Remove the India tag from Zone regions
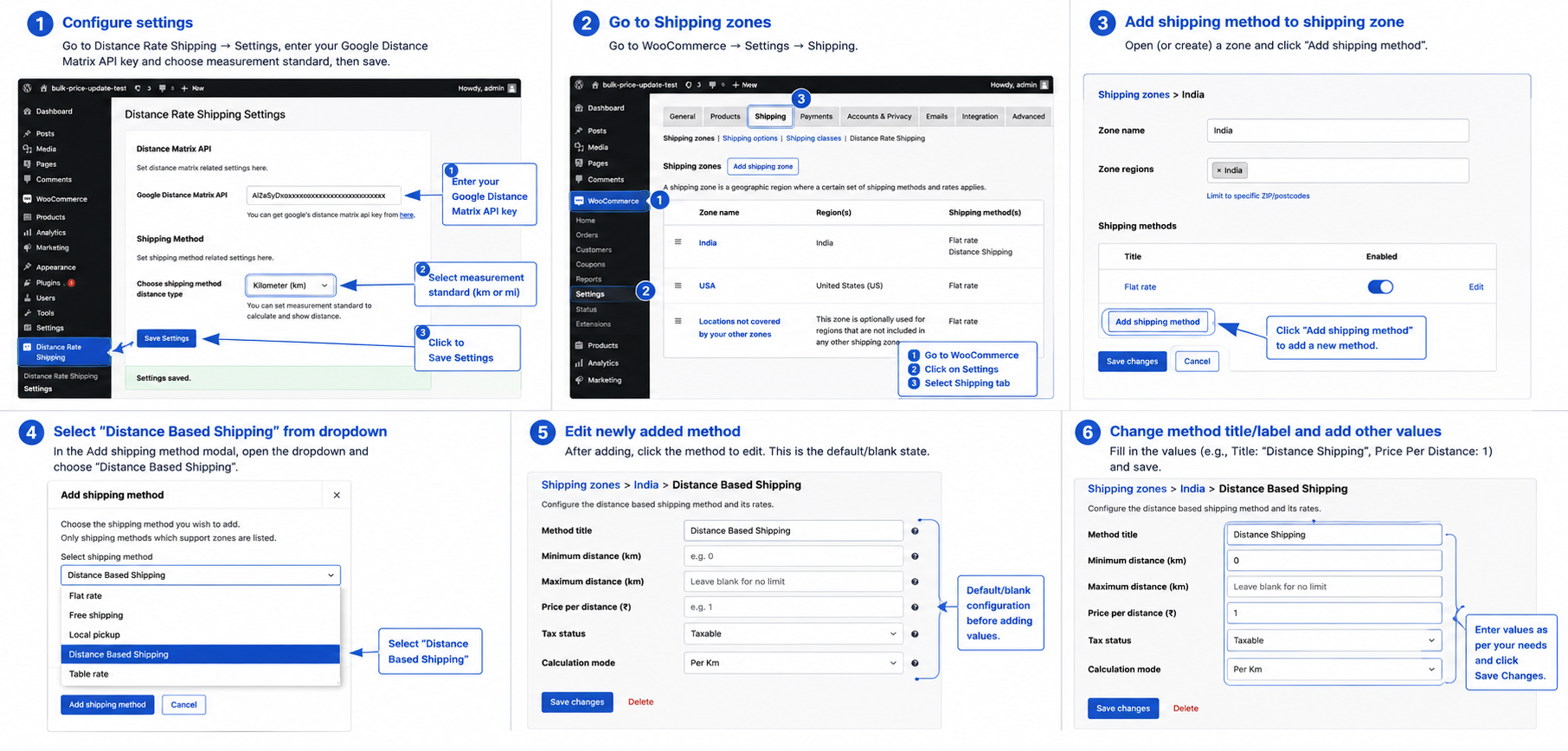The image size is (1568, 751). (1219, 170)
